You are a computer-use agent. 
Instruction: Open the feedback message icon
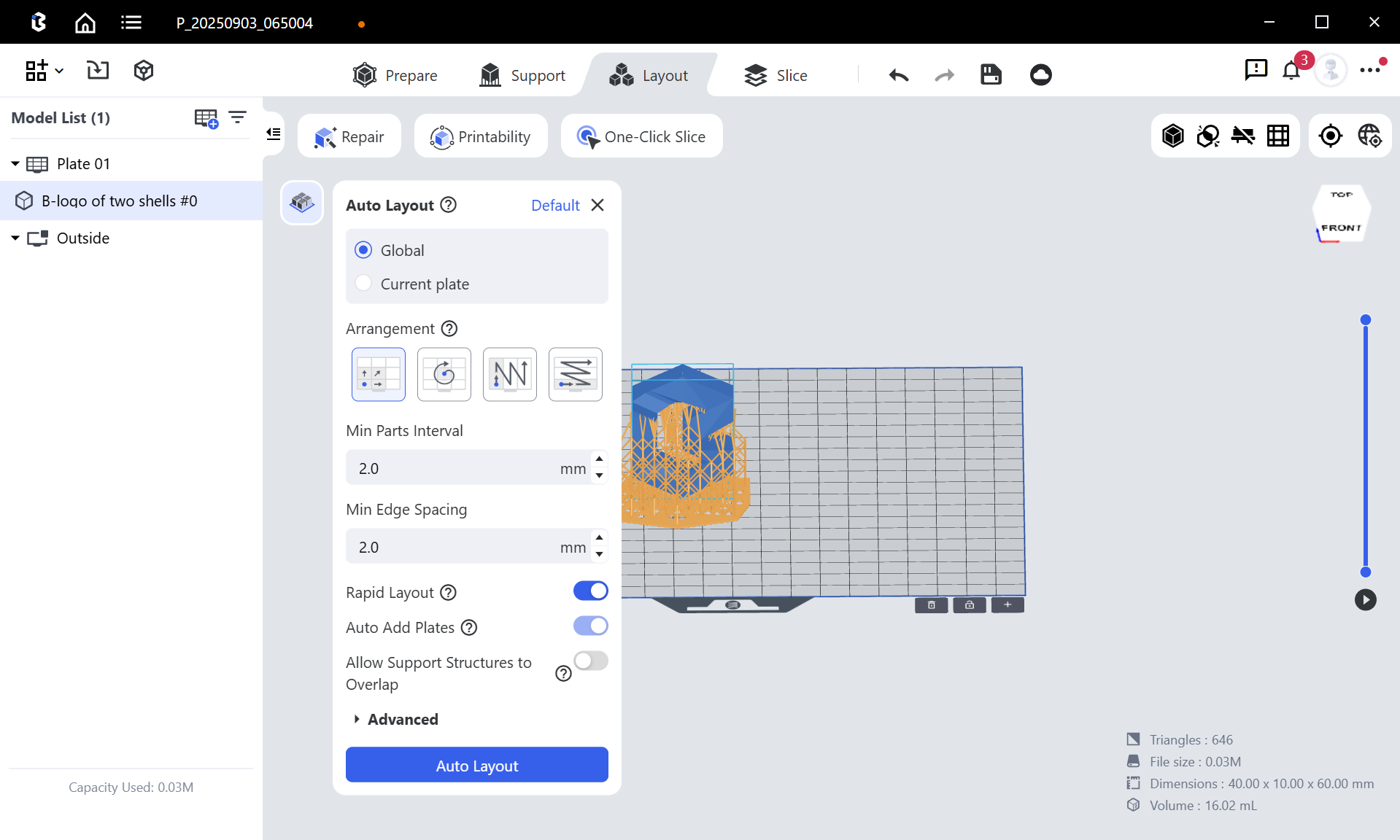click(x=1256, y=70)
